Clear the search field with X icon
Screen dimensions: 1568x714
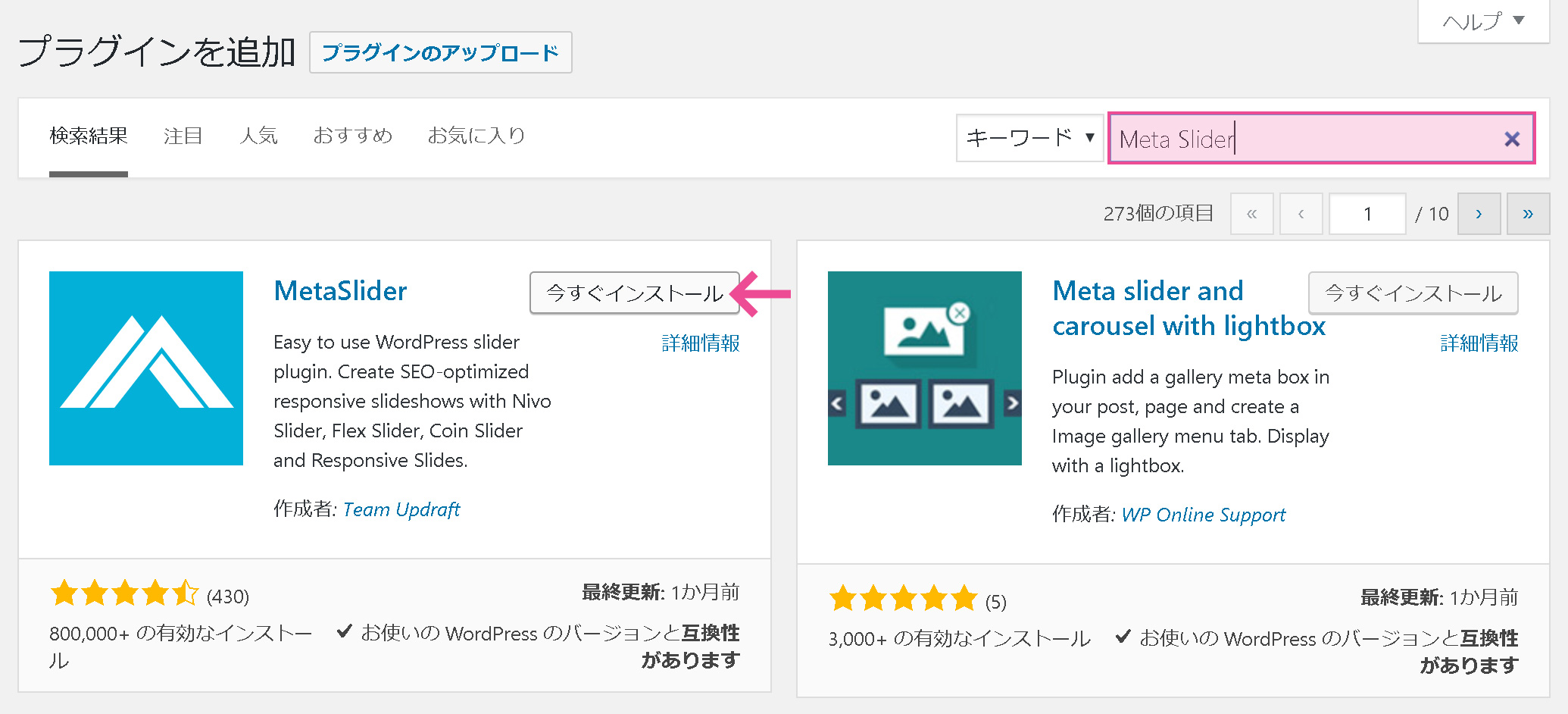pos(1511,139)
